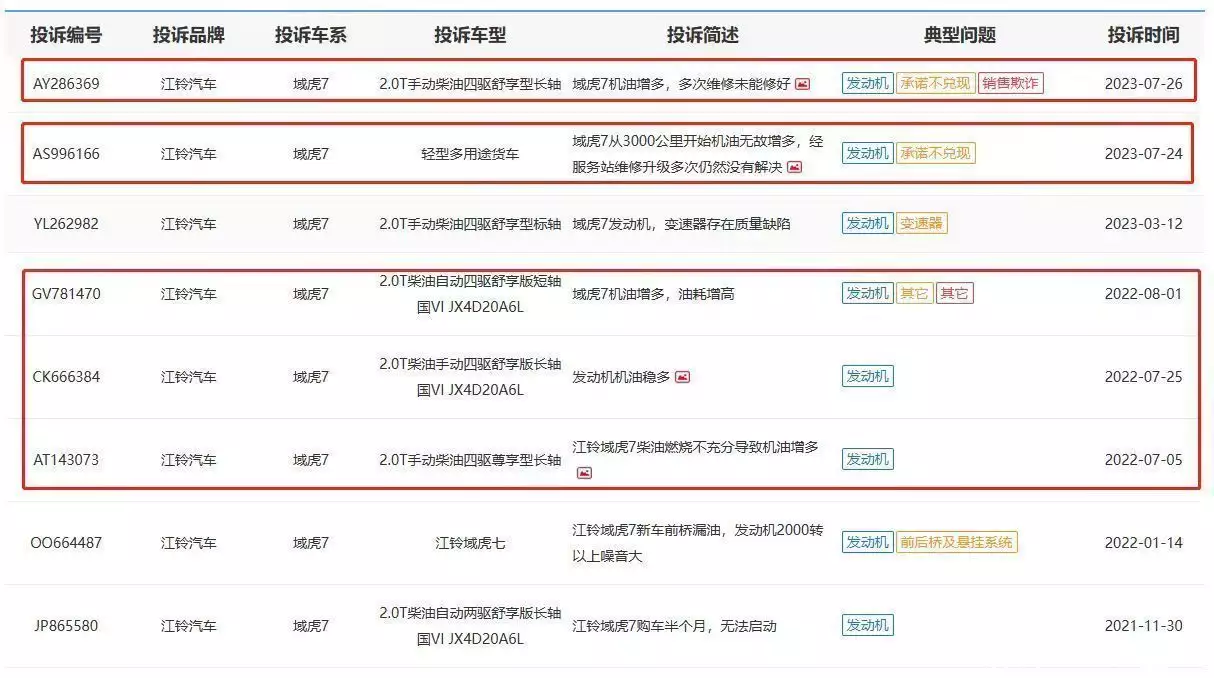
Task: Click 发动机 tag in GV781470 row
Action: (867, 293)
